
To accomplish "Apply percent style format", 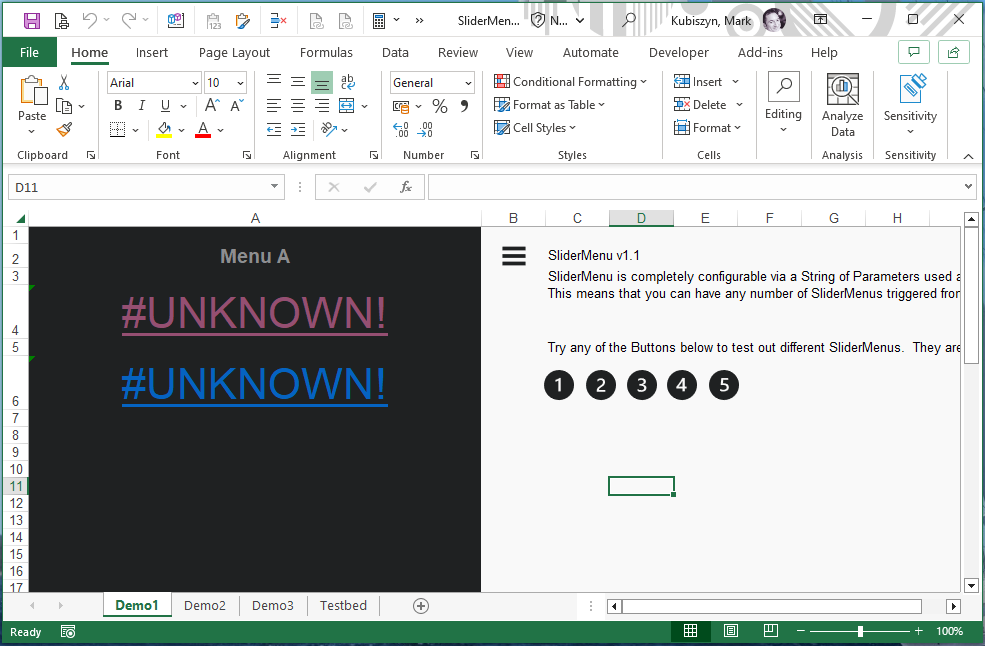I will point(439,106).
